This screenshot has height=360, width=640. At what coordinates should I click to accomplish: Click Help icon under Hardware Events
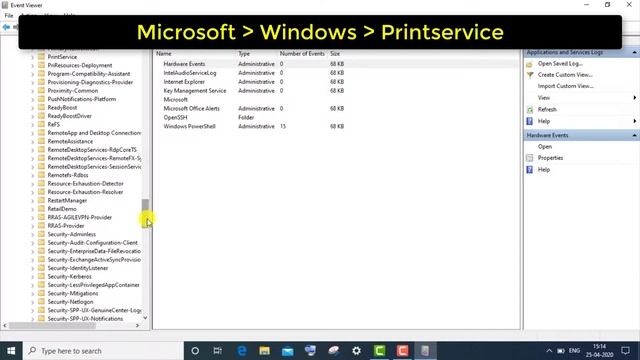[530, 169]
